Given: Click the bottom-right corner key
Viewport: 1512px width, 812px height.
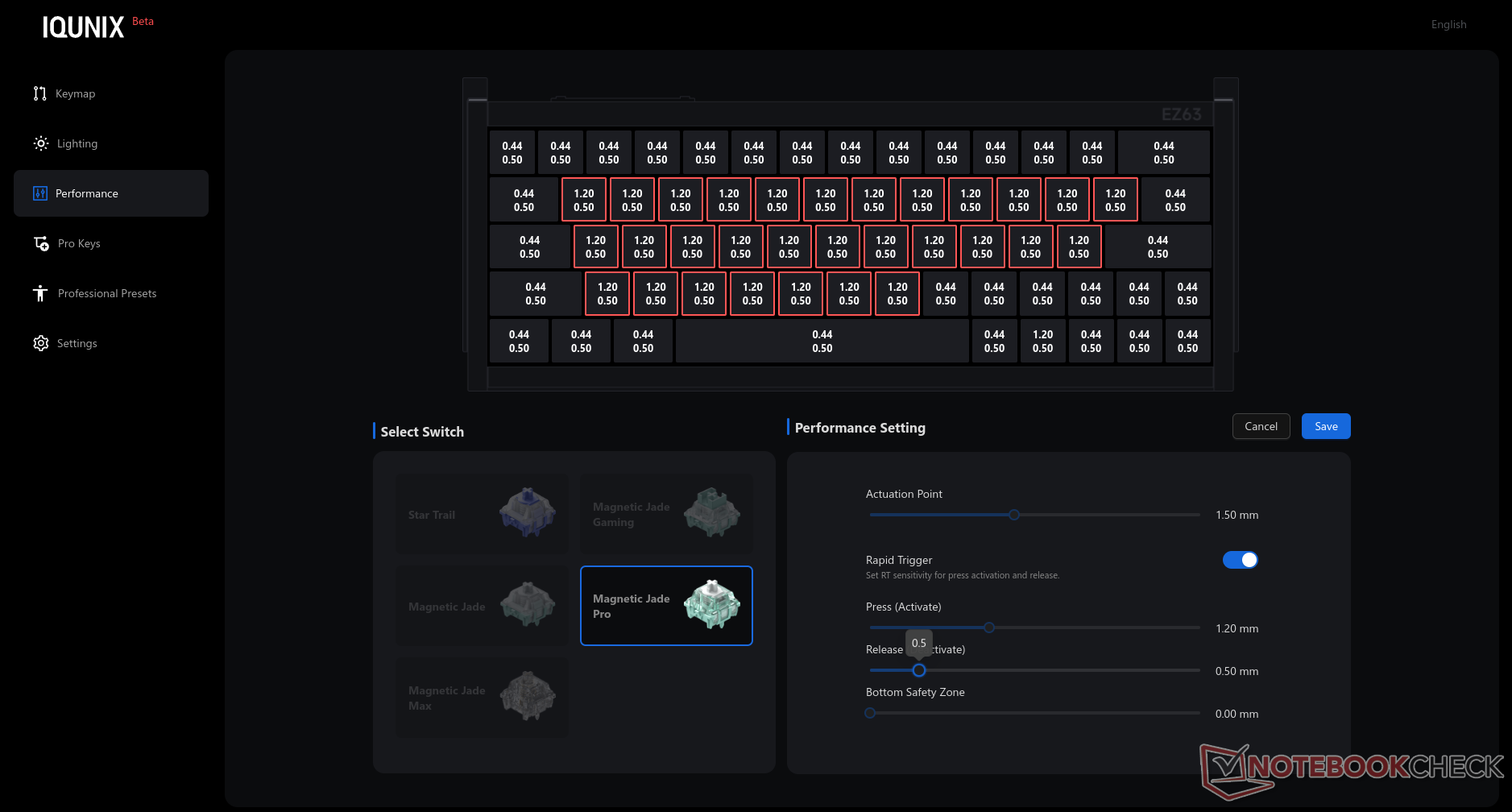Looking at the screenshot, I should coord(1187,341).
